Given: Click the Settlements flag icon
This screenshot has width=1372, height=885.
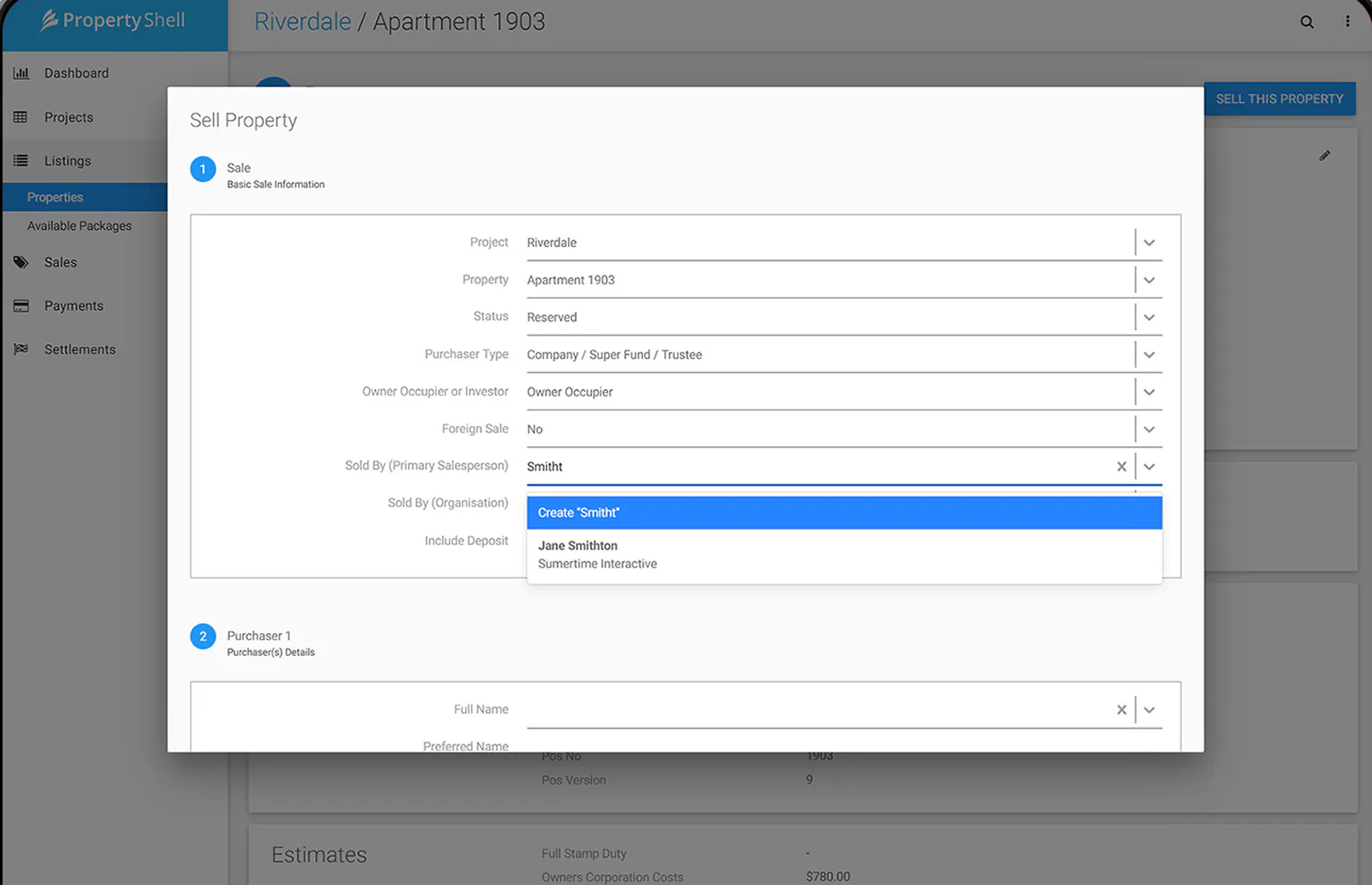Looking at the screenshot, I should coord(21,349).
